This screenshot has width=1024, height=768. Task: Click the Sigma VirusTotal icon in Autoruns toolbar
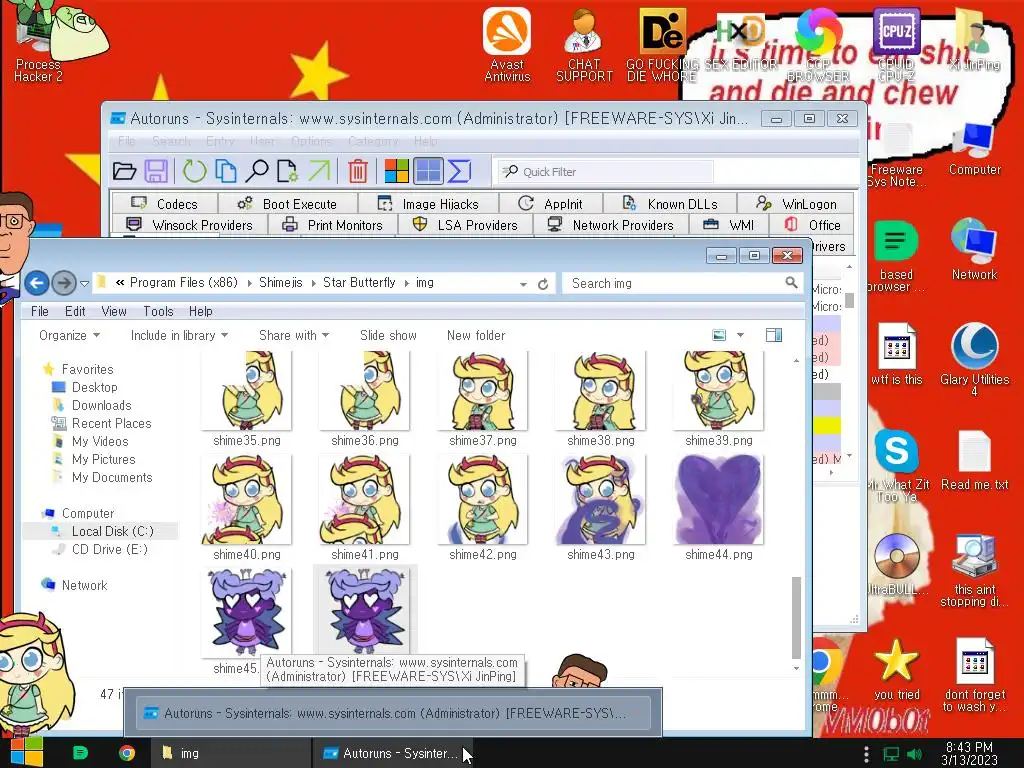pyautogui.click(x=459, y=172)
